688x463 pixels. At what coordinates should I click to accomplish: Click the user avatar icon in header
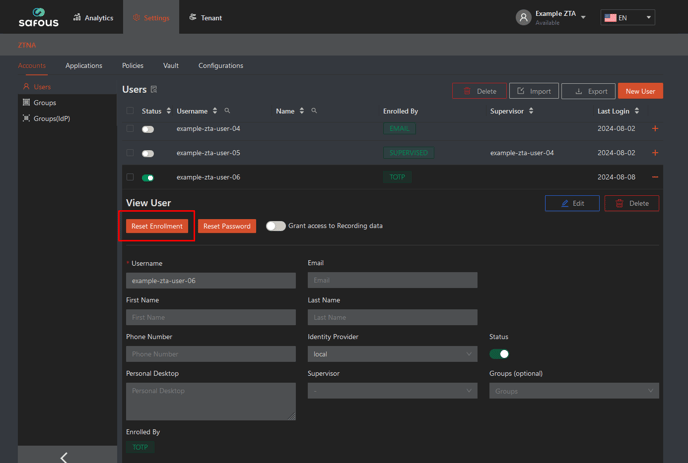click(x=523, y=17)
